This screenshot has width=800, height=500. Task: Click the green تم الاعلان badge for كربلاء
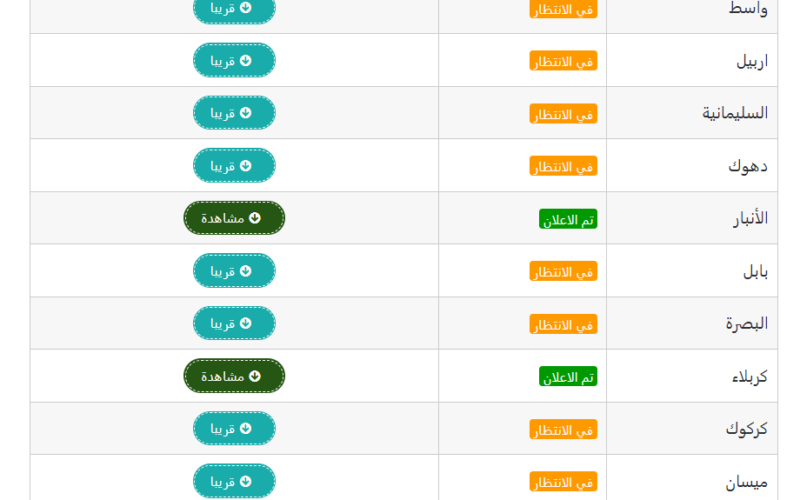click(568, 377)
